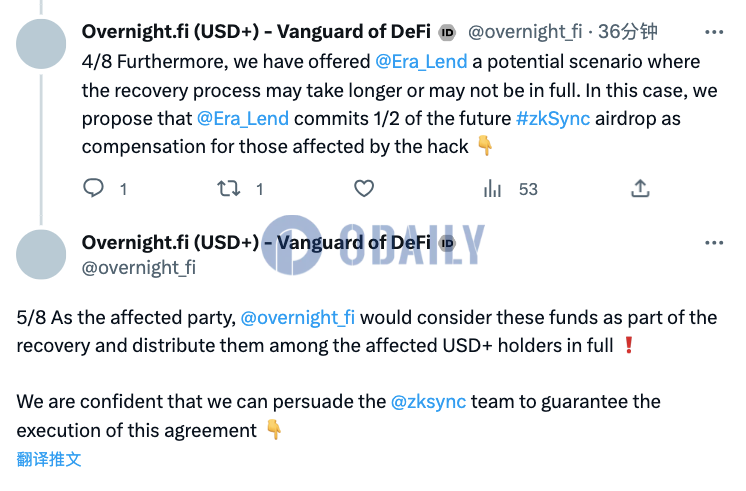
Task: Click the reply icon on the 4/8 tweet
Action: 93,188
